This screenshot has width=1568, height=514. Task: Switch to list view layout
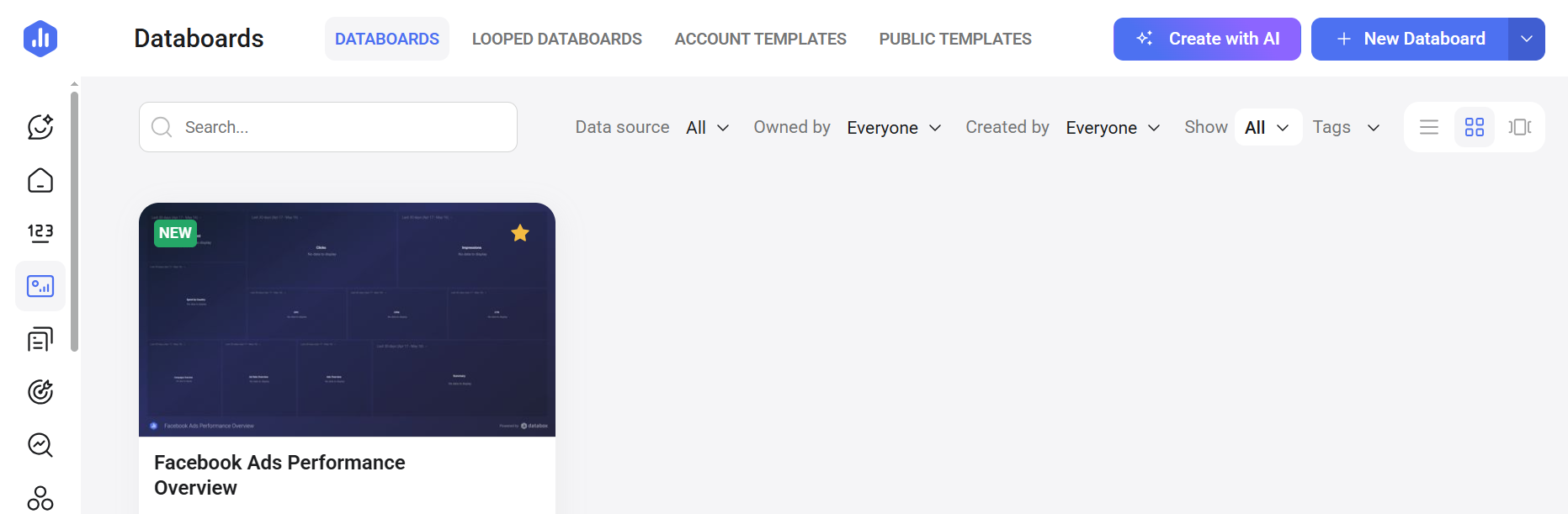pyautogui.click(x=1429, y=127)
